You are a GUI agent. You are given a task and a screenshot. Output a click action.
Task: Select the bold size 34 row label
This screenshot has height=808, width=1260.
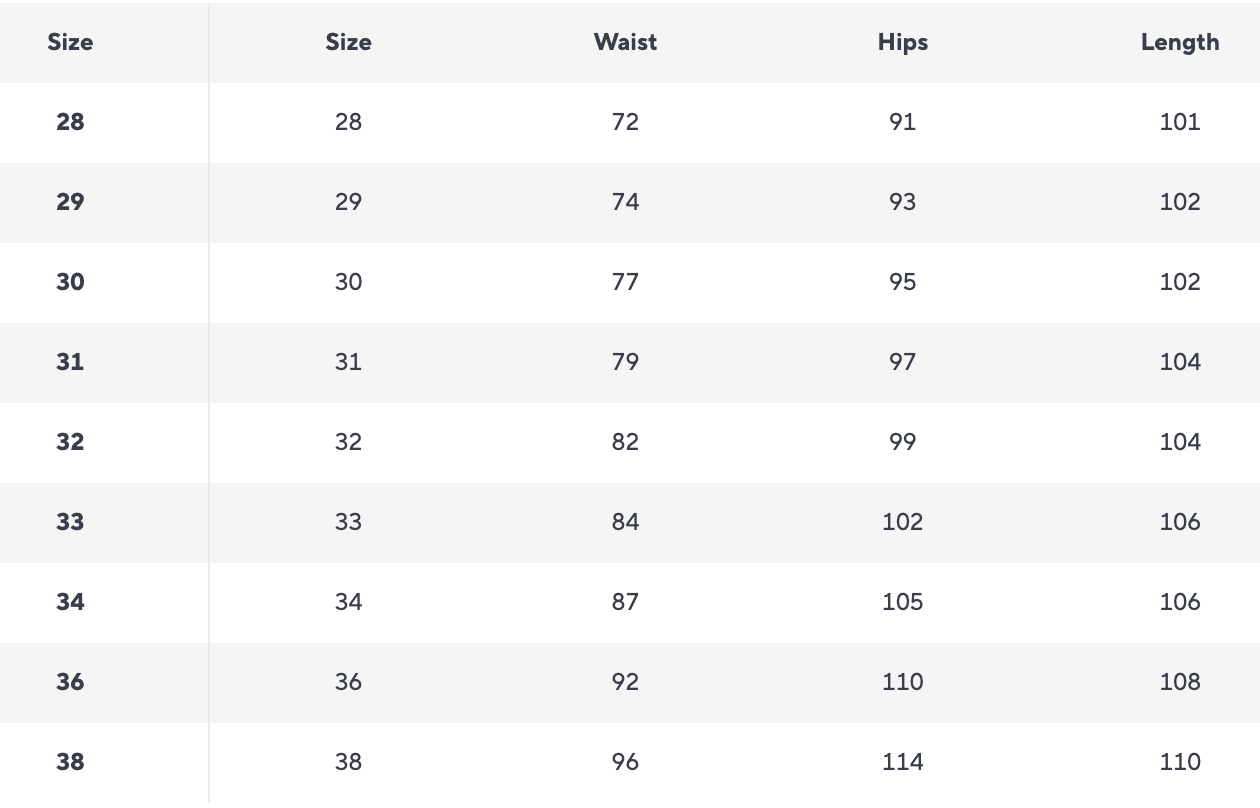70,602
